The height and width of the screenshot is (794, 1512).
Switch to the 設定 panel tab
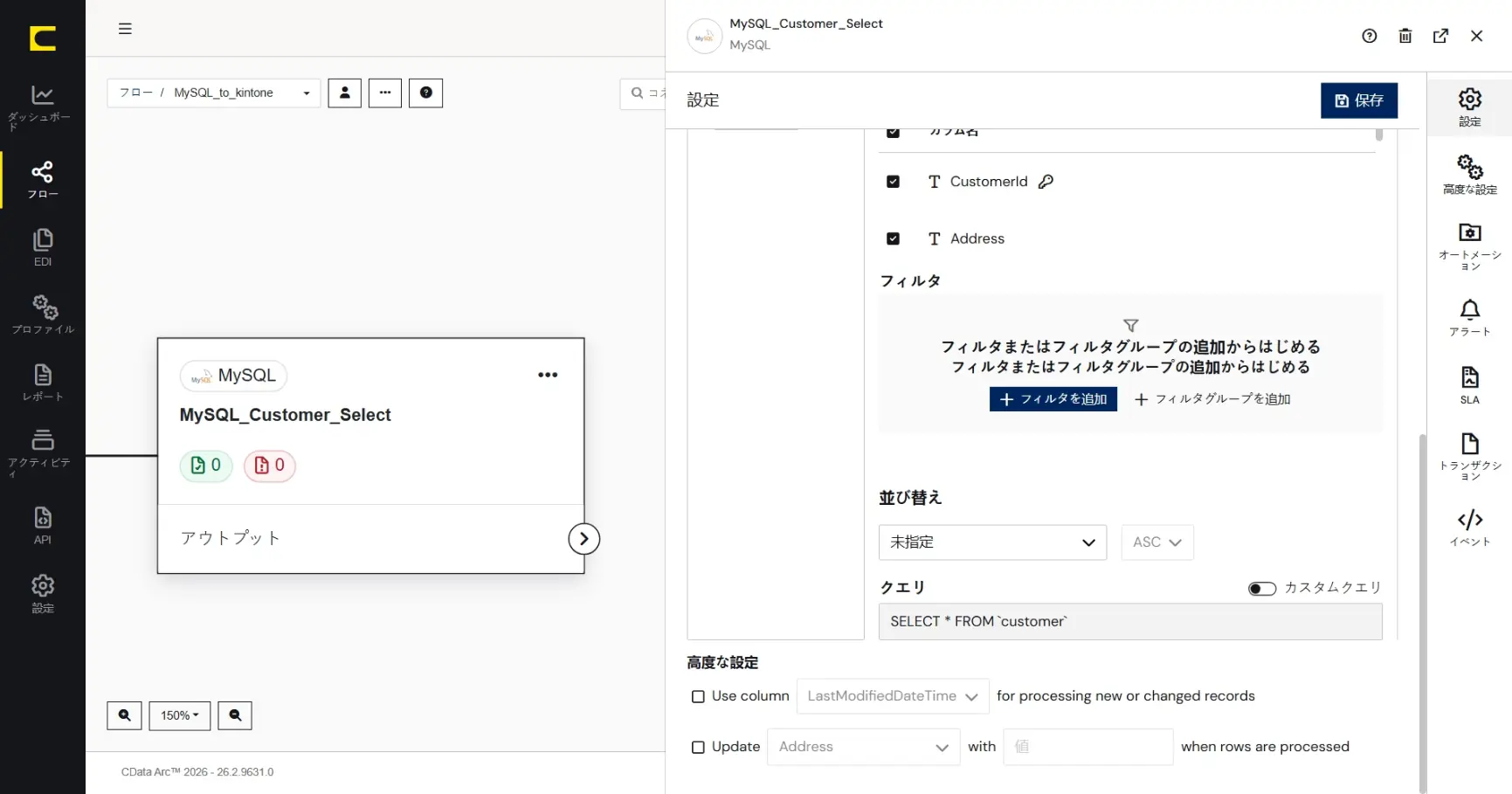pyautogui.click(x=1470, y=107)
